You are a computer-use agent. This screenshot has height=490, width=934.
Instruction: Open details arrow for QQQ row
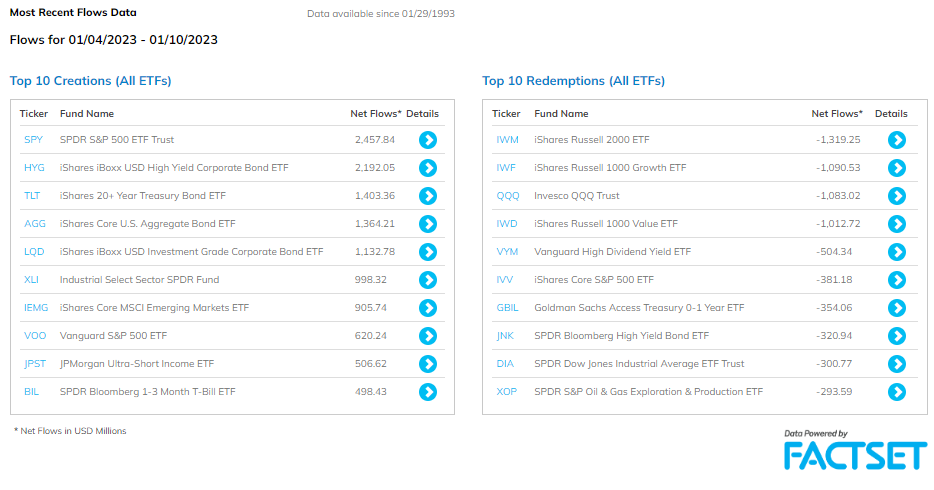(896, 196)
